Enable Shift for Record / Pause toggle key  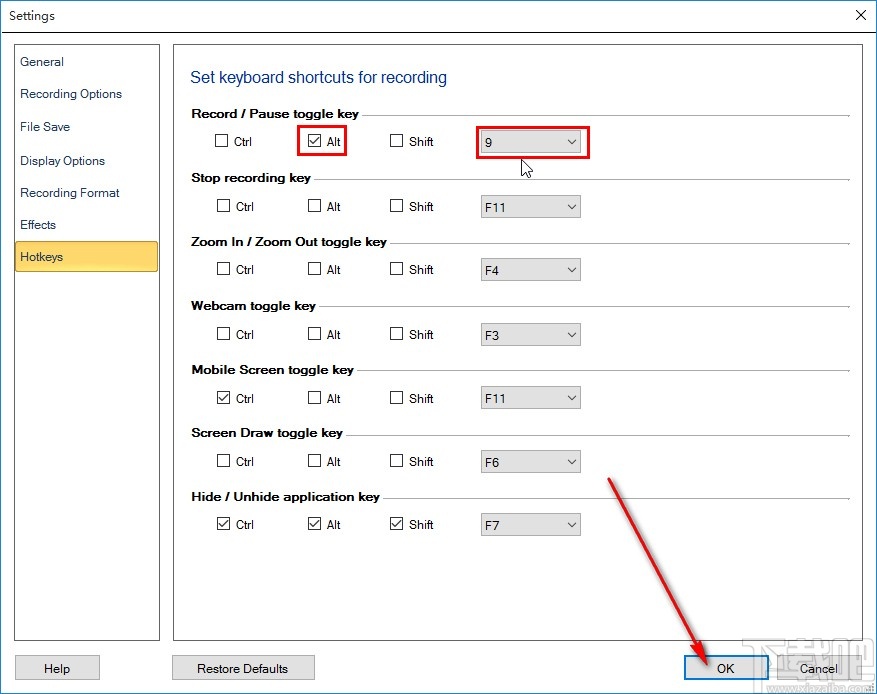click(396, 141)
